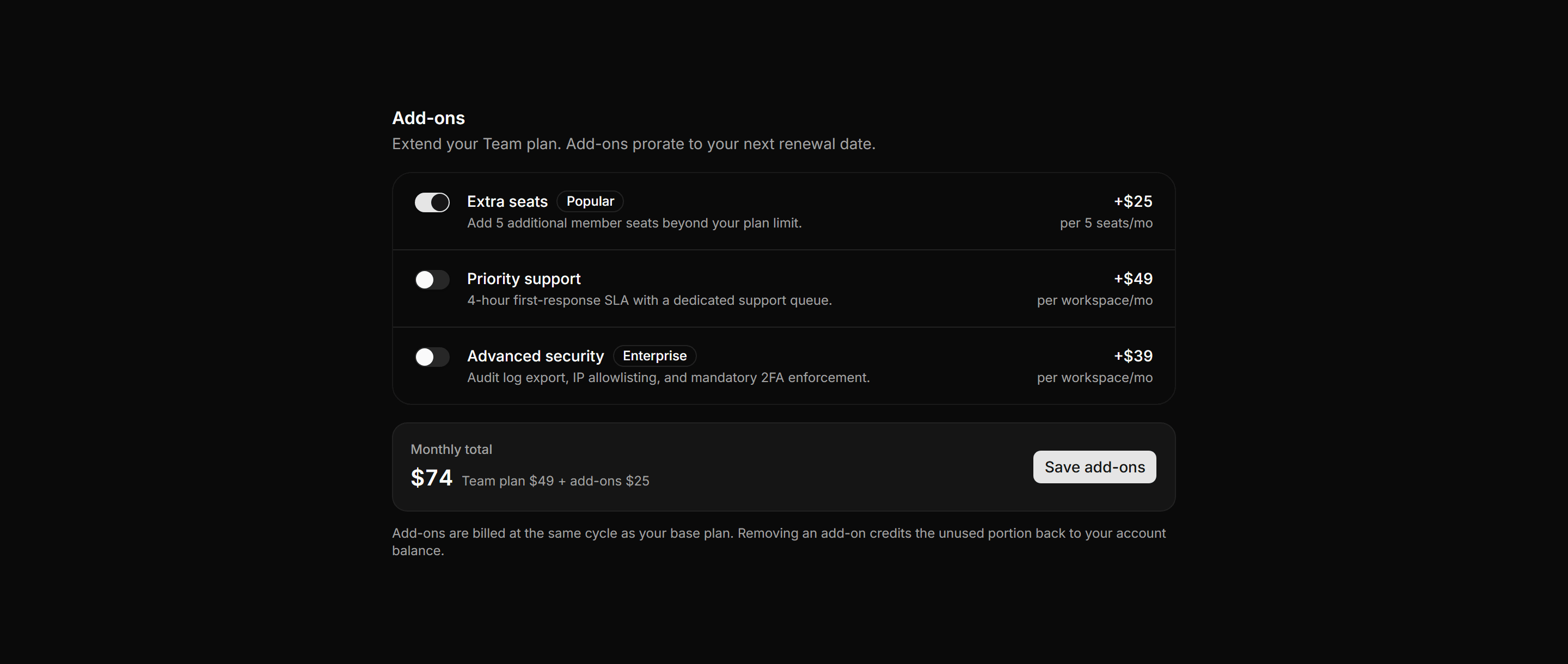Click the Popular badge next to Extra seats
Screen dimensions: 1568x664
(590, 201)
